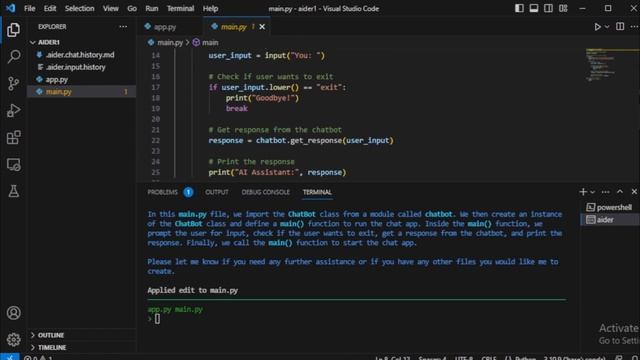This screenshot has height=360, width=640.
Task: Open .aider.chat.history.md in explorer
Action: 82,55
